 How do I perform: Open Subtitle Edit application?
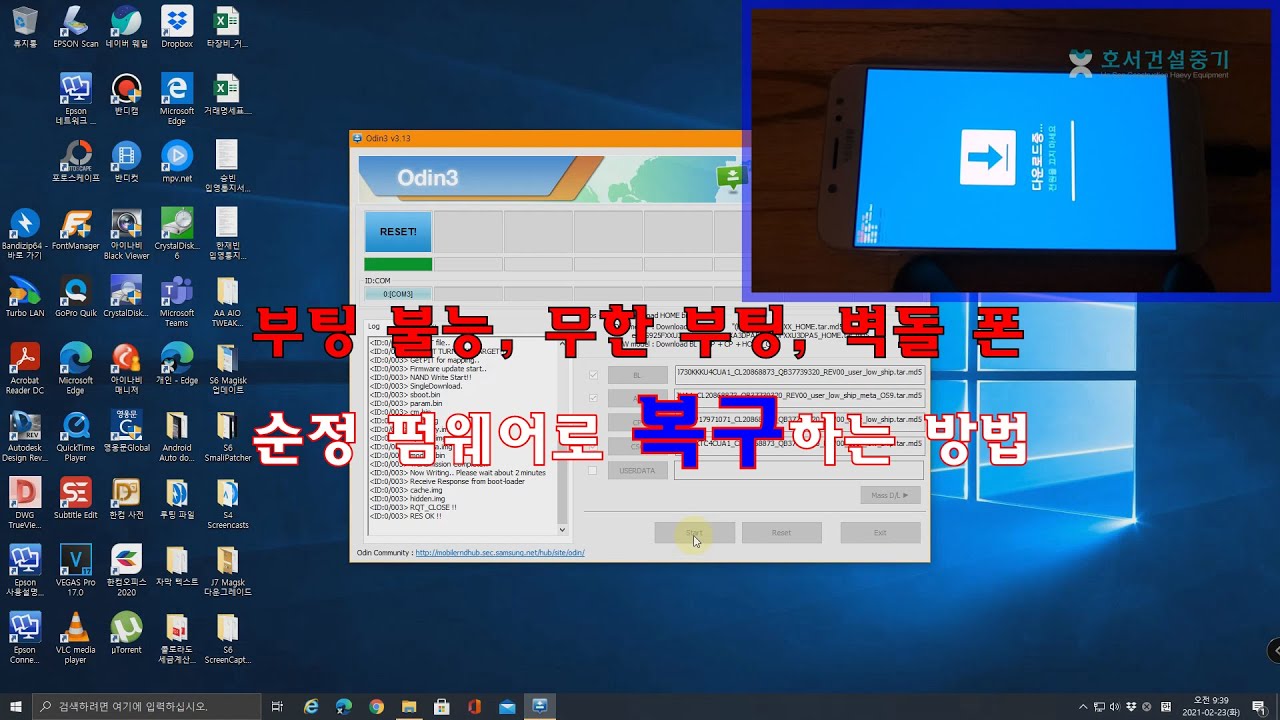pyautogui.click(x=75, y=498)
